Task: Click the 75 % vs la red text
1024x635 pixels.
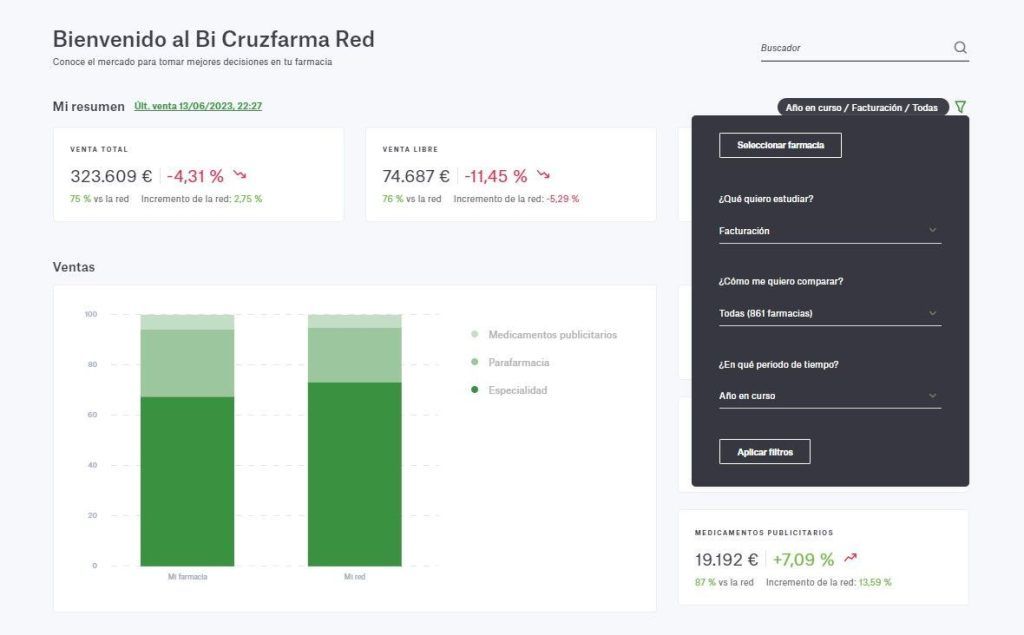Action: click(x=99, y=199)
